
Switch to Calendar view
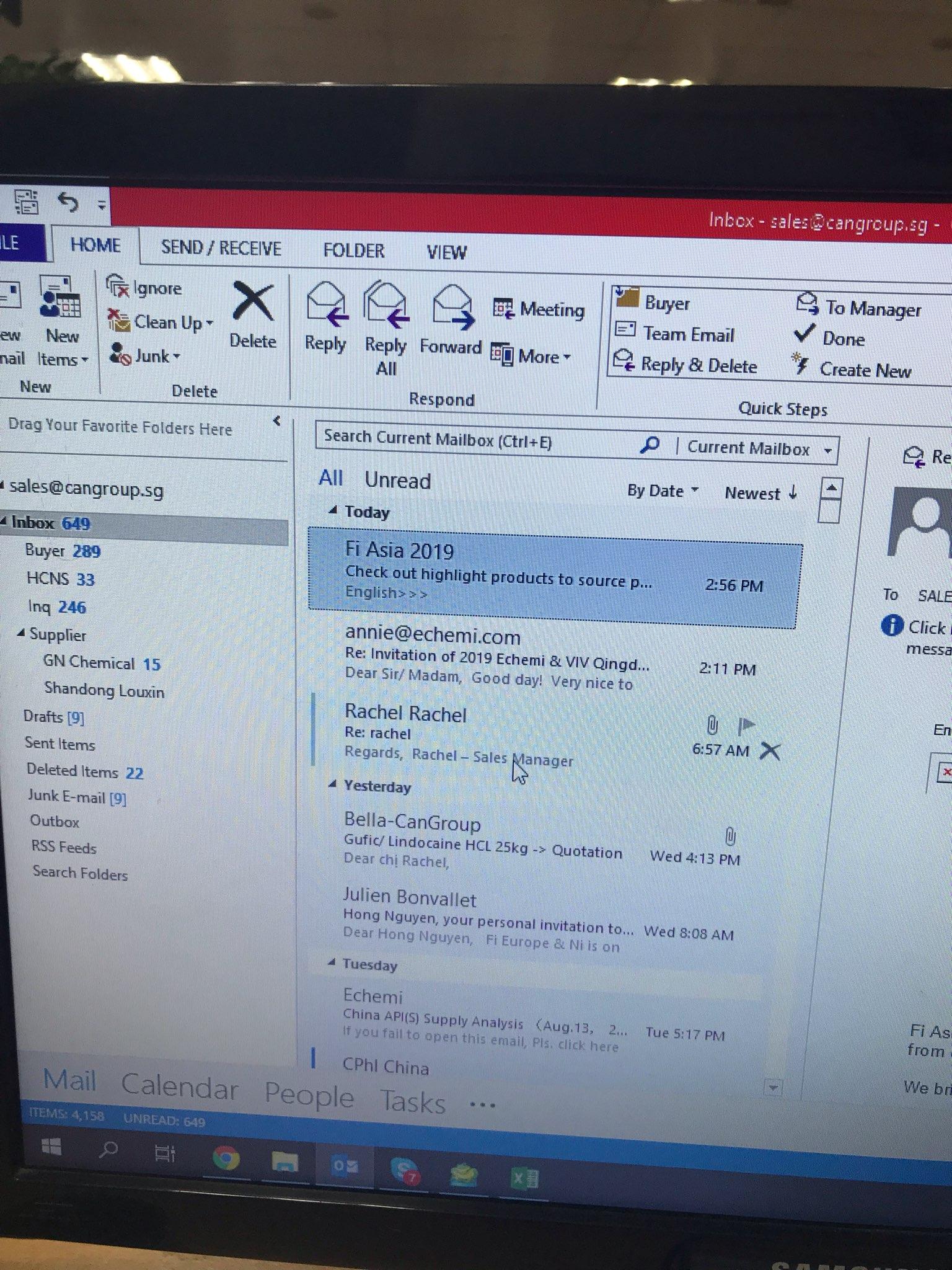[x=180, y=1088]
